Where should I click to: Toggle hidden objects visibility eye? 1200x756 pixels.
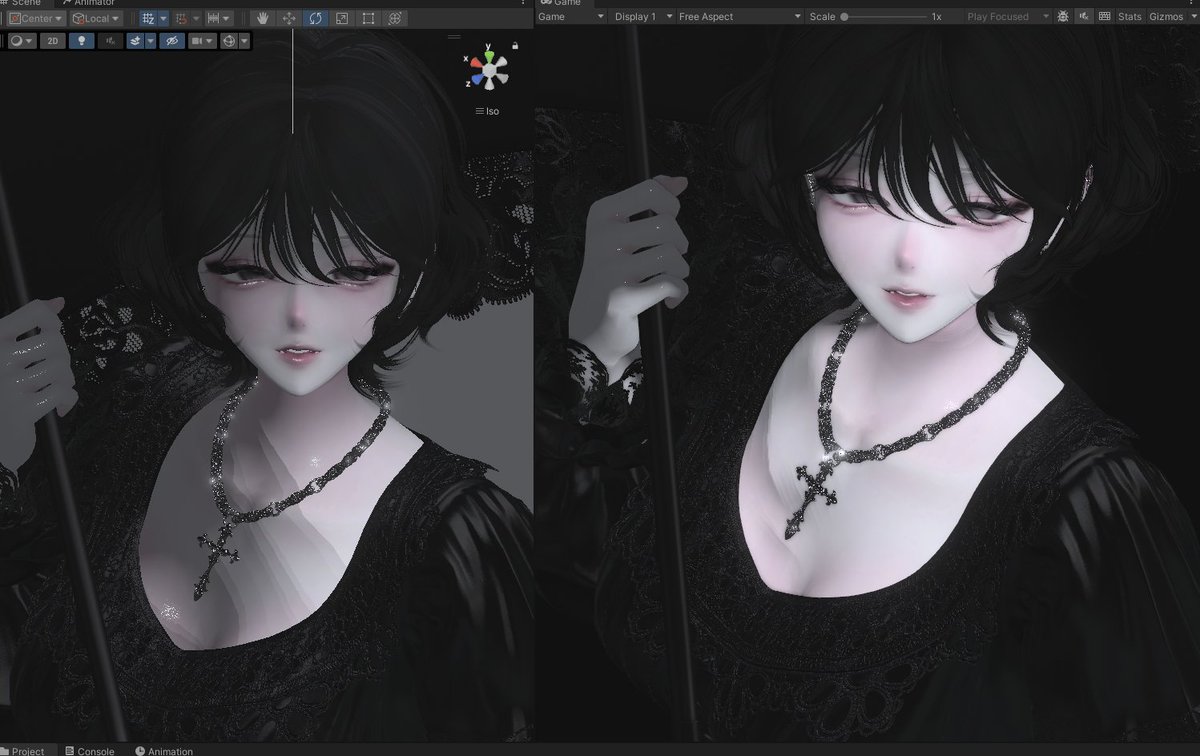pos(172,41)
